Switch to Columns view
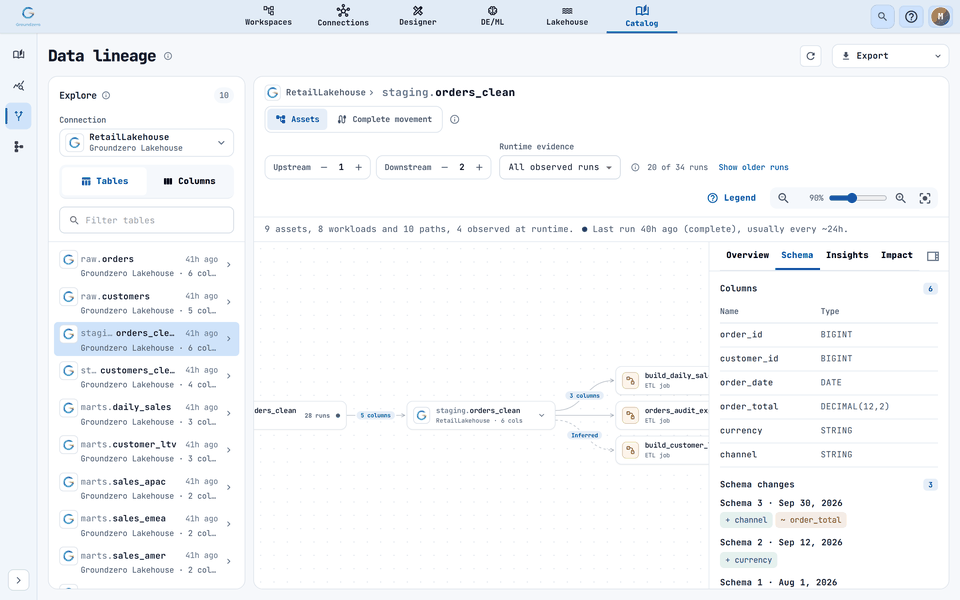960x600 pixels. click(189, 181)
